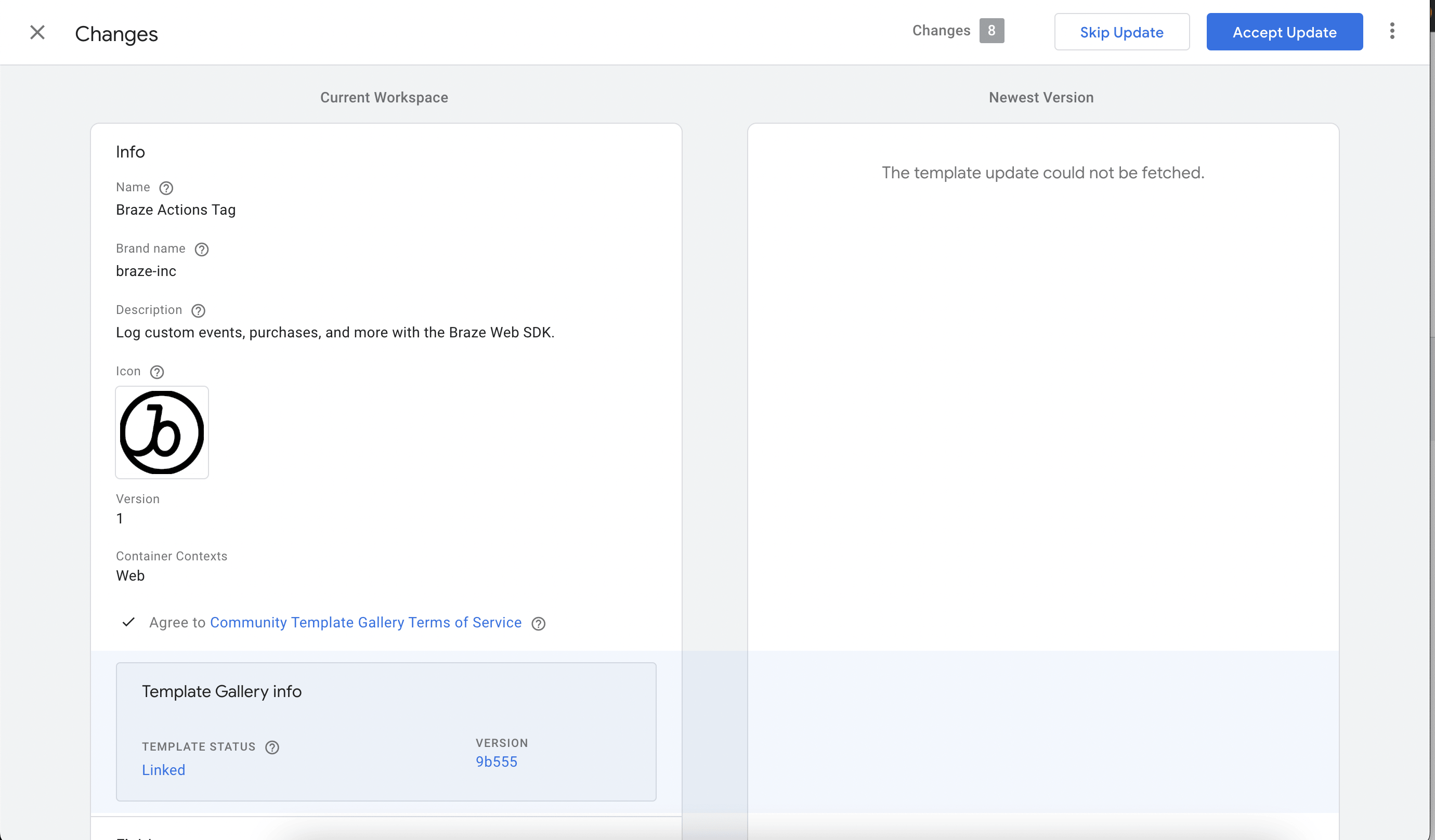Click the Accept Update button
Viewport: 1435px width, 840px height.
click(x=1284, y=32)
